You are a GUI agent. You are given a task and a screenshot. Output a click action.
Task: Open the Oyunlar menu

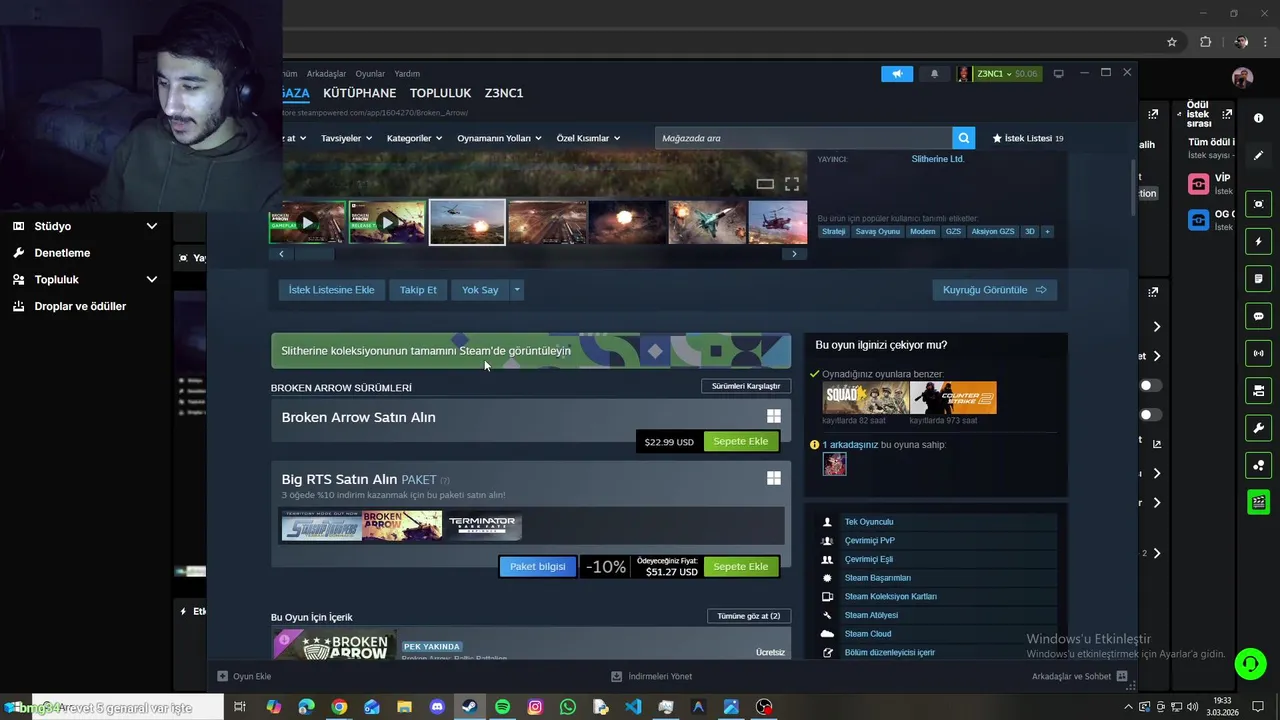click(370, 74)
